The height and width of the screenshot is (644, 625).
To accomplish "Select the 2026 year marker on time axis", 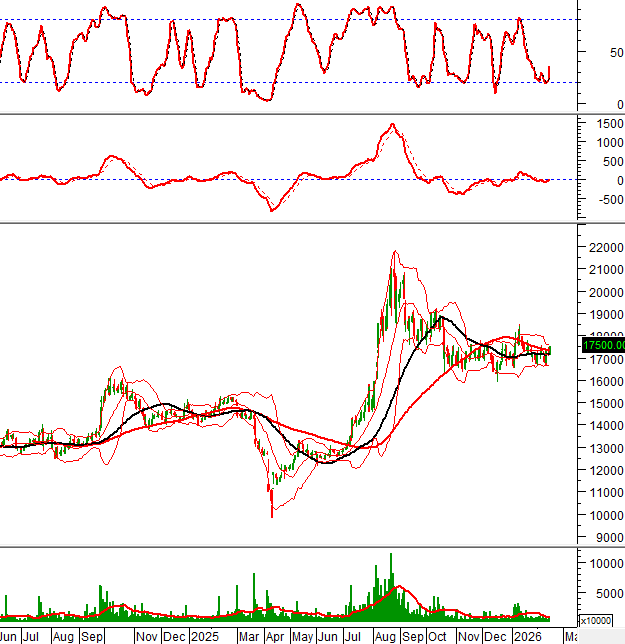I will 526,636.
